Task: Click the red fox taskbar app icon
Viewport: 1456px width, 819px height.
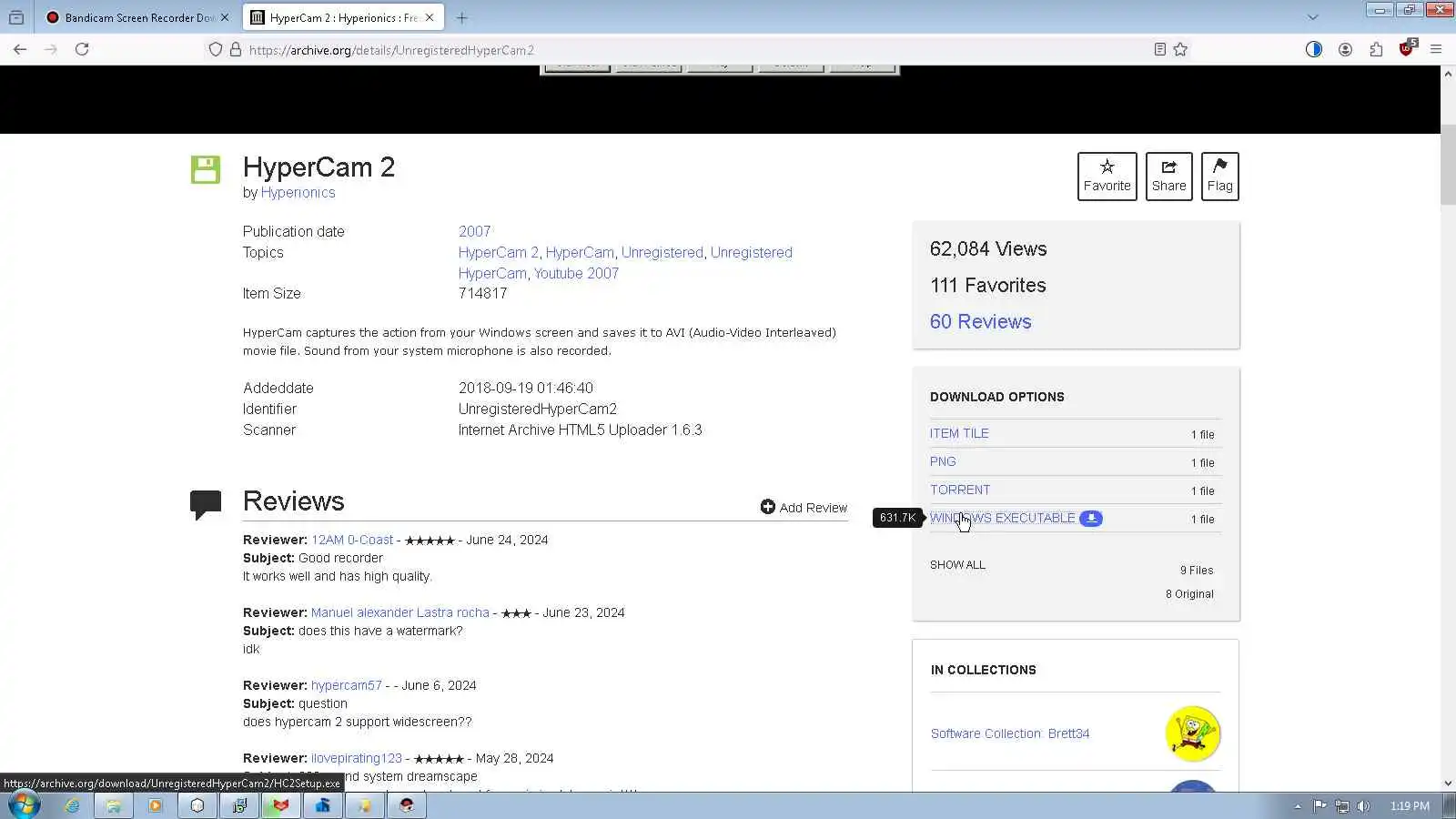Action: click(x=281, y=805)
